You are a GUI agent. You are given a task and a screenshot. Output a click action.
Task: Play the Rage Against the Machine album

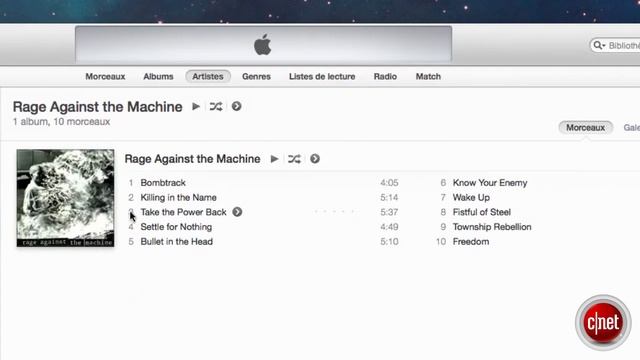[274, 159]
